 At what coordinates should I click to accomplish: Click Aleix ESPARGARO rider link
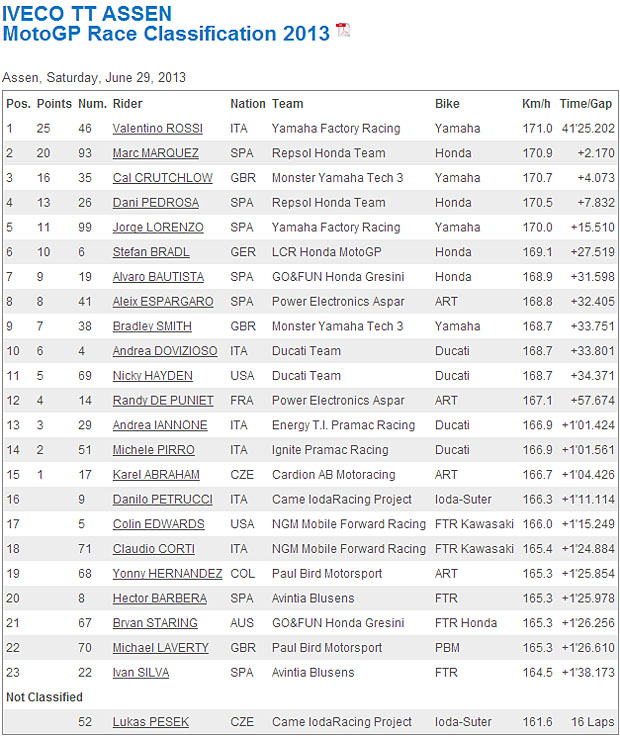pos(161,302)
